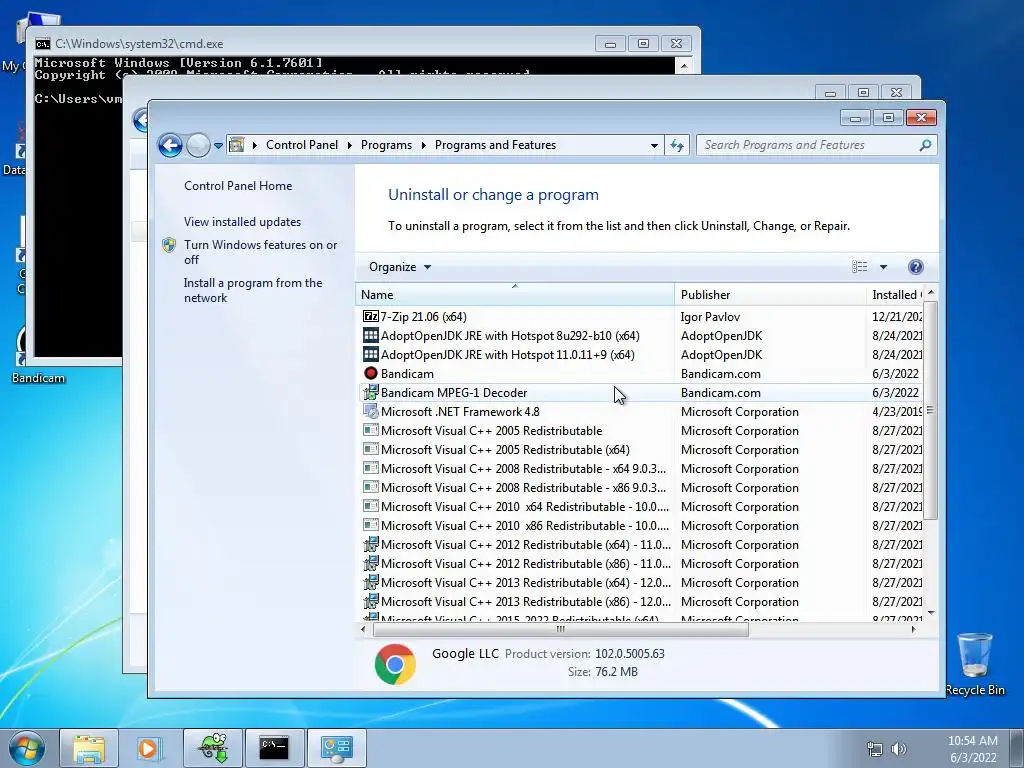Click the list scroll-down arrow
The image size is (1024, 768).
931,613
